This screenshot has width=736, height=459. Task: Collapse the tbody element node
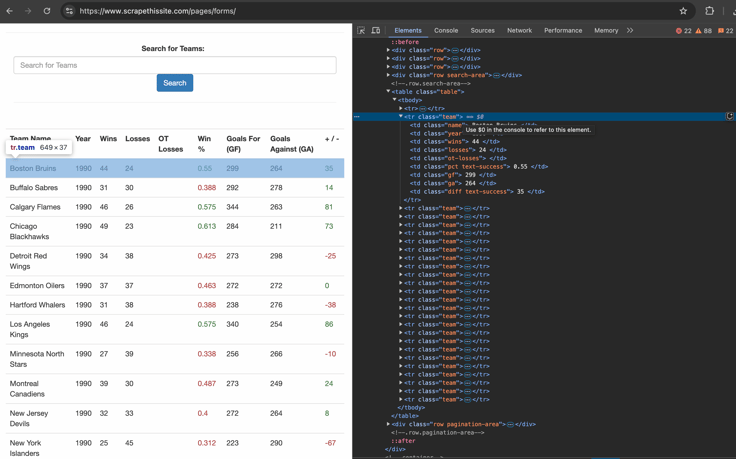pyautogui.click(x=395, y=100)
